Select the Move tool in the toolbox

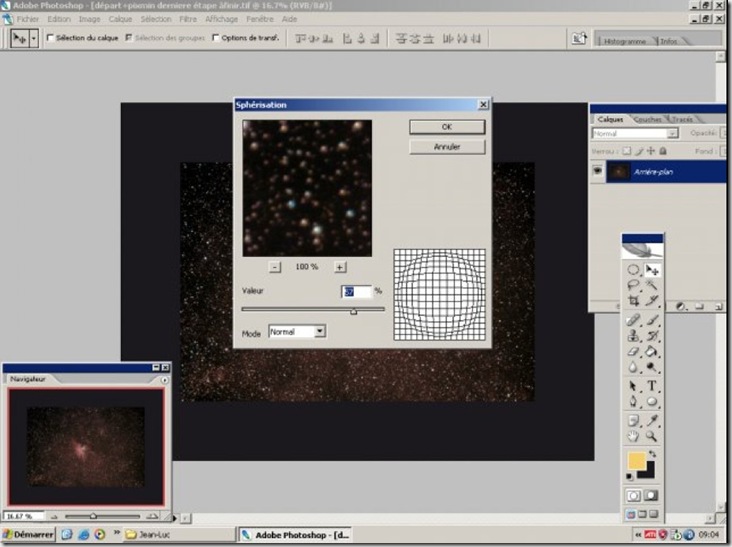click(652, 270)
